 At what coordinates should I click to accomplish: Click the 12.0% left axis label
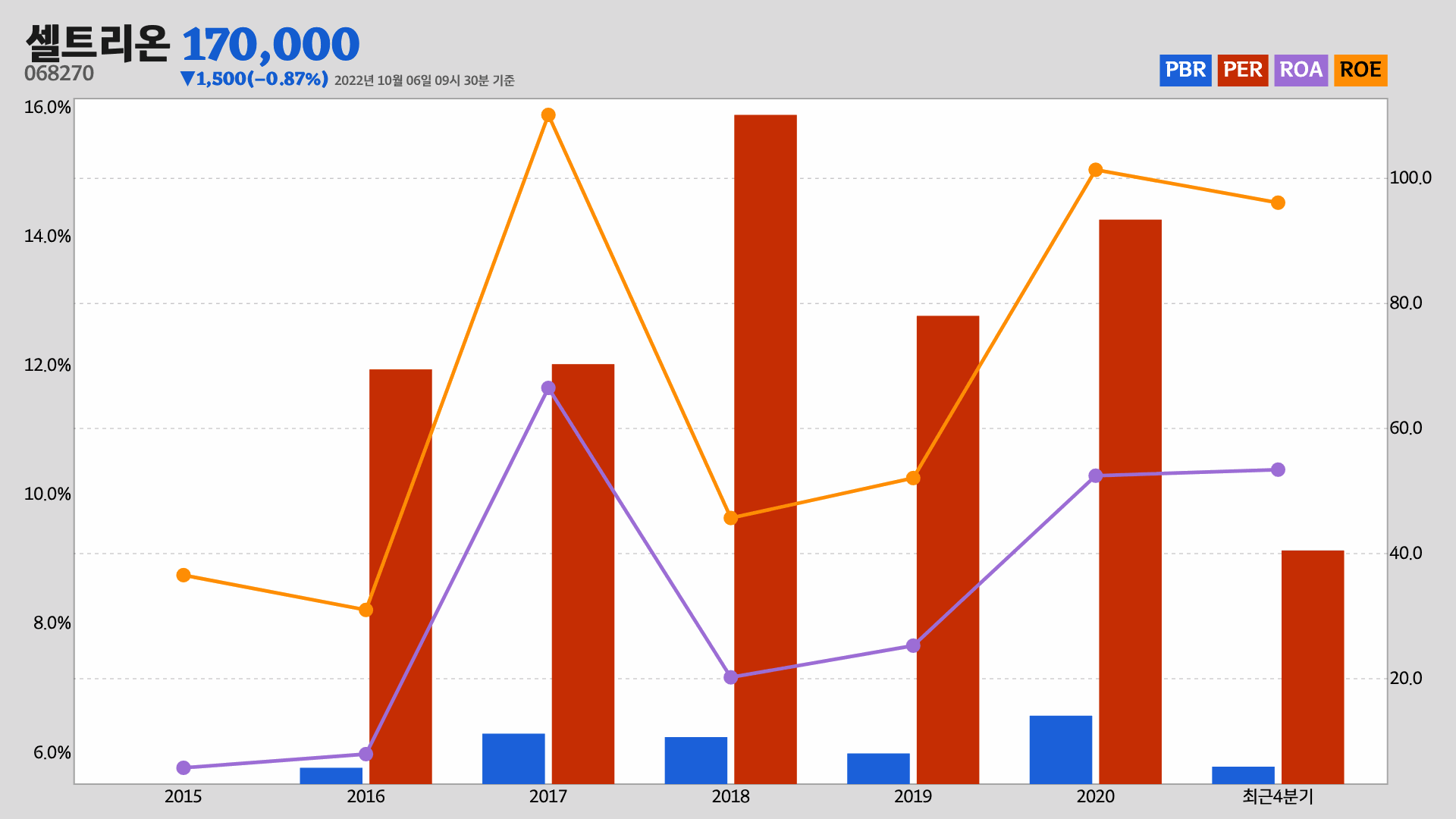click(x=48, y=365)
